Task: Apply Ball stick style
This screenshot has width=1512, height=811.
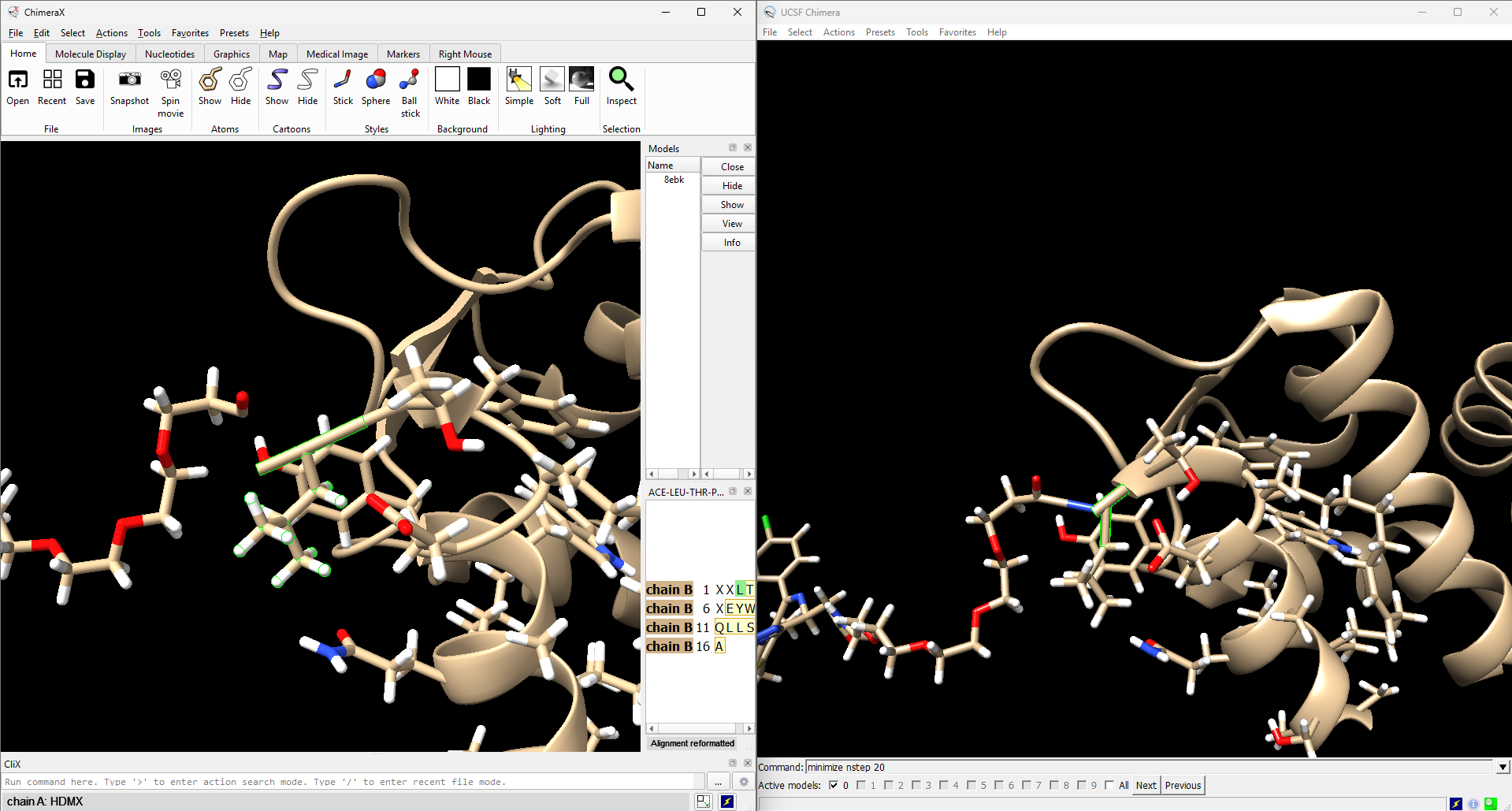Action: (x=409, y=80)
